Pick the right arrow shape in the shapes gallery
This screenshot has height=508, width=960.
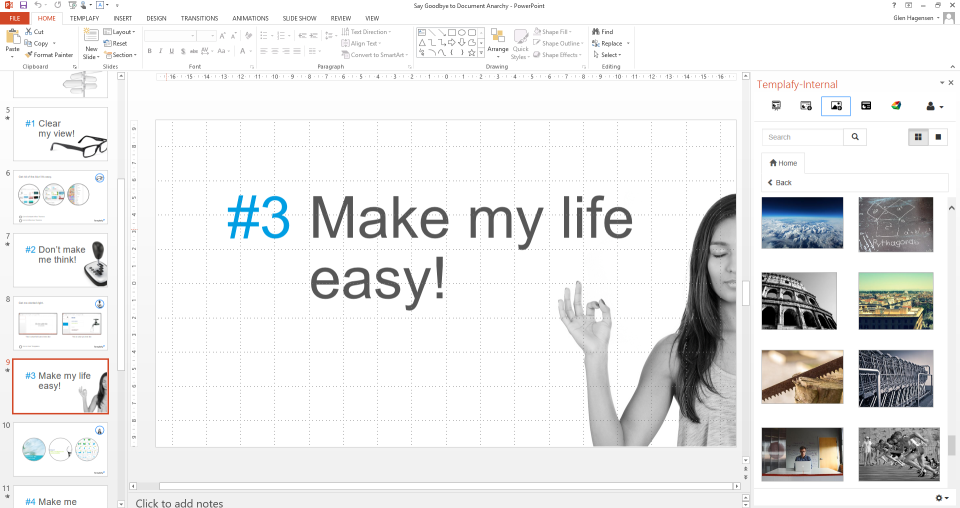point(451,42)
